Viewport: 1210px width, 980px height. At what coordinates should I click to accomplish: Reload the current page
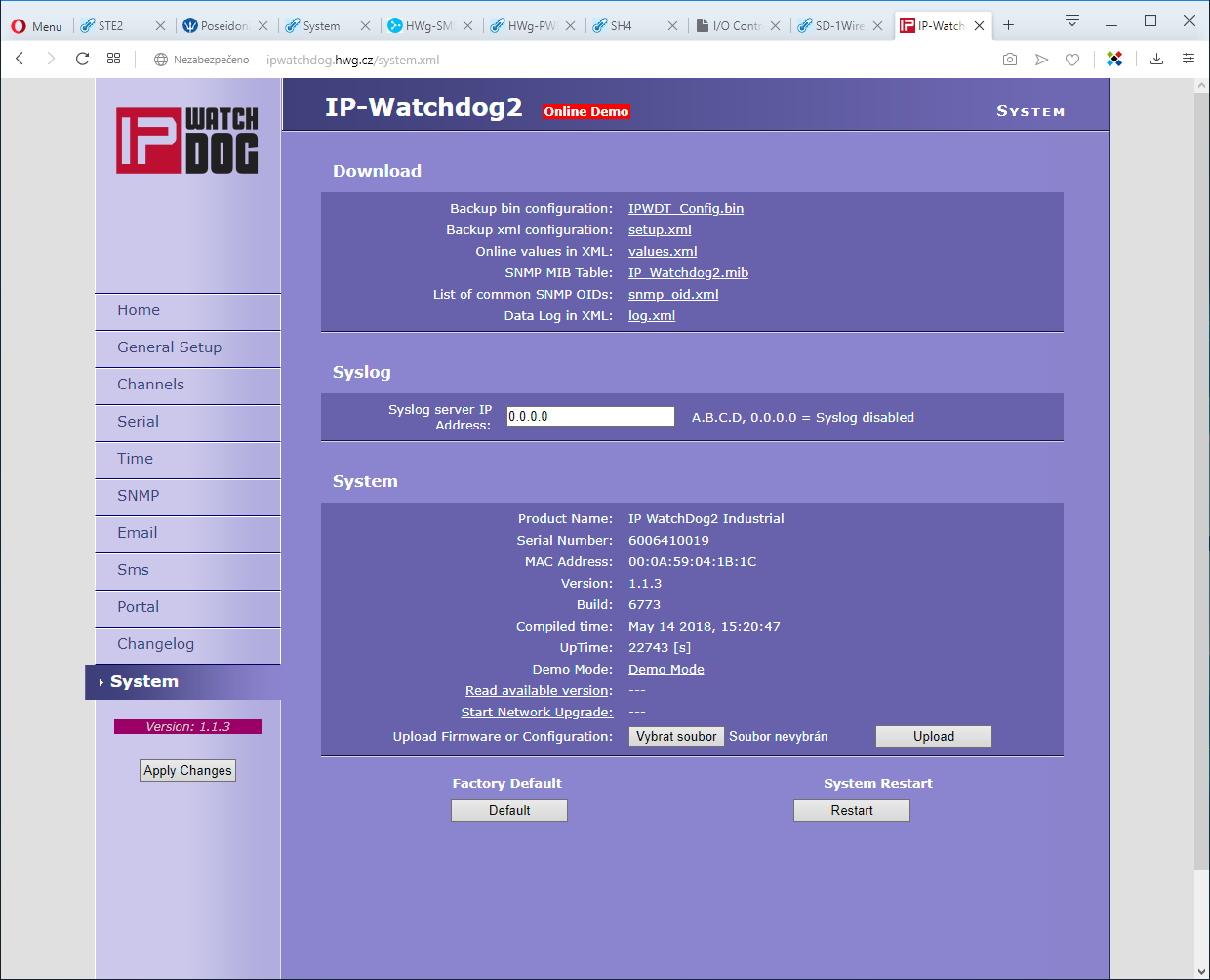click(83, 60)
